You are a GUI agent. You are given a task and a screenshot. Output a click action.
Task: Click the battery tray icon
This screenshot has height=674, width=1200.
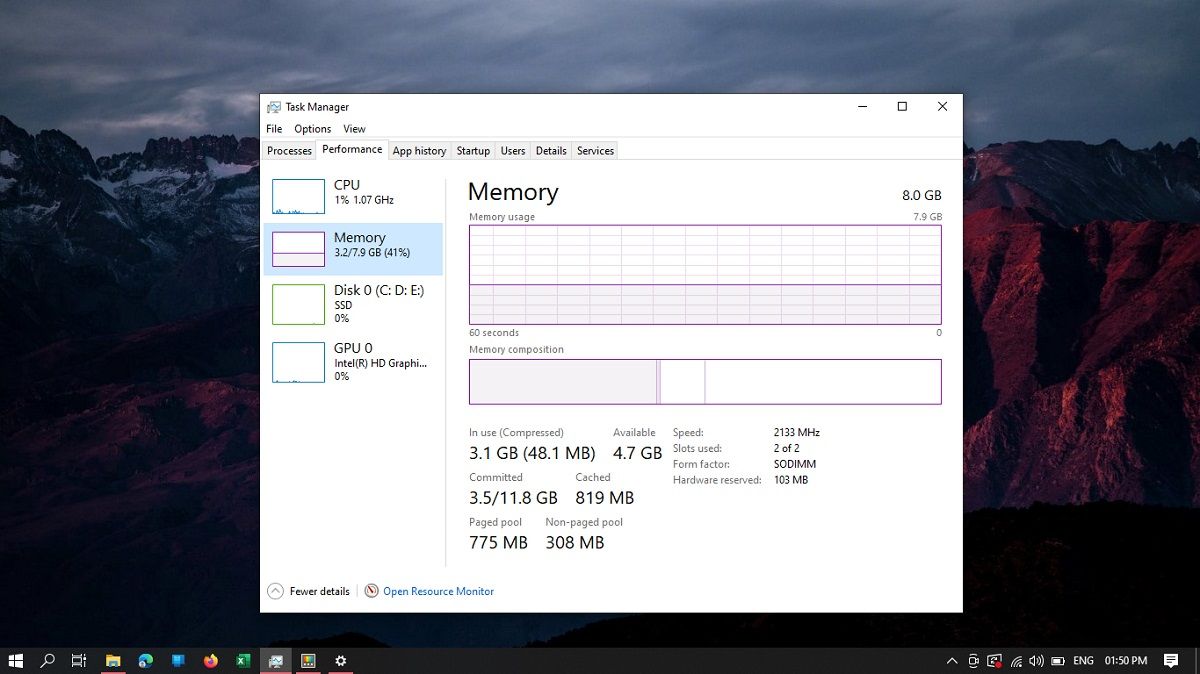point(1057,661)
